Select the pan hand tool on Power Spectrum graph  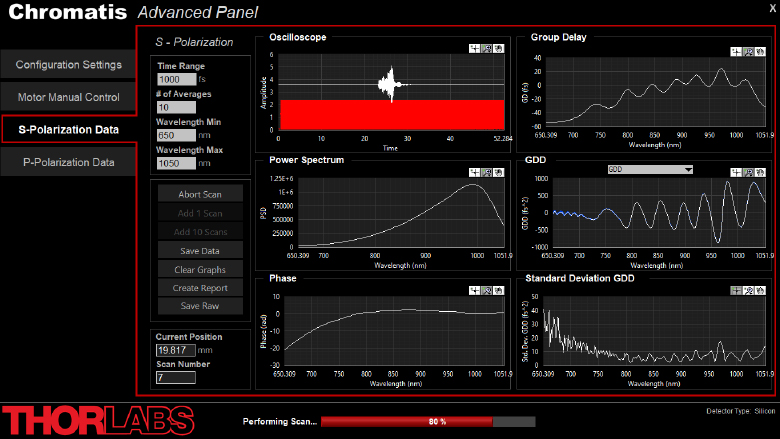pos(498,170)
